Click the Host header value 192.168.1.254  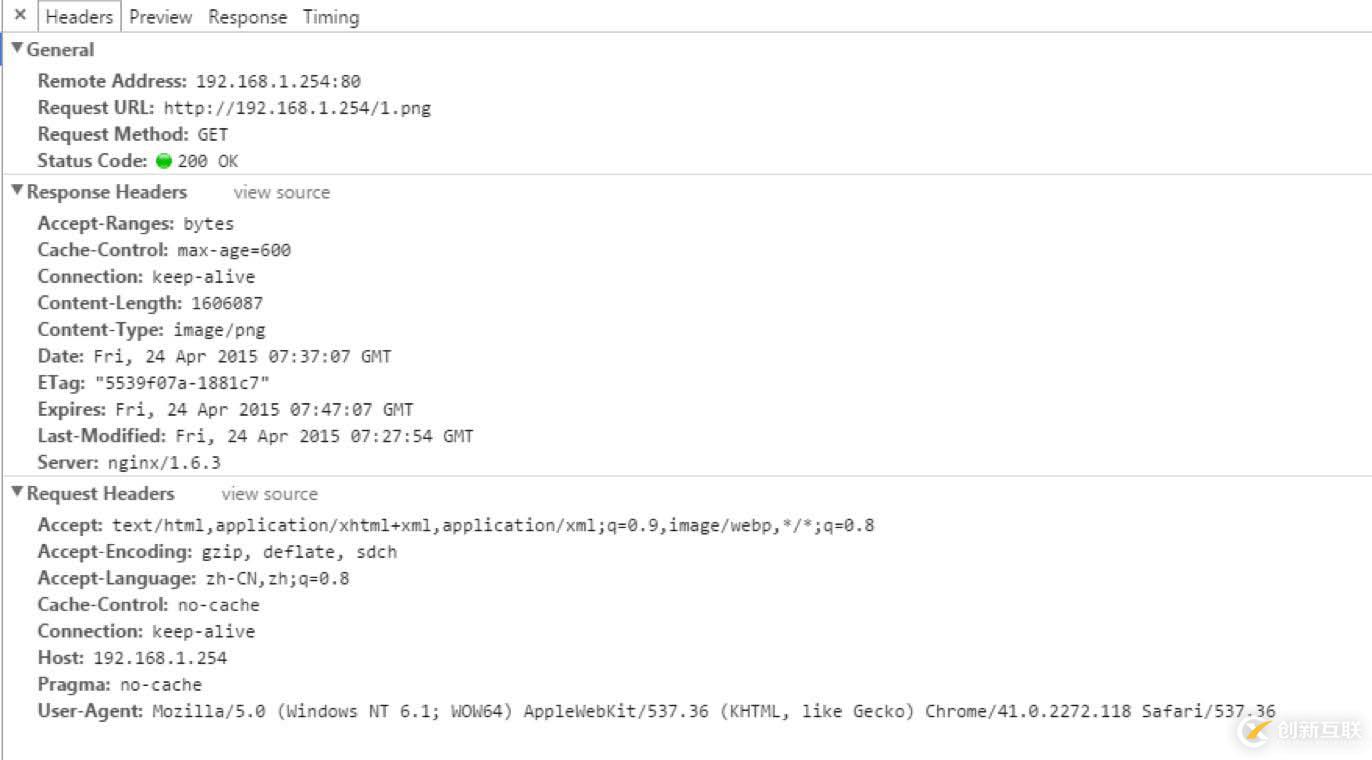pos(160,658)
